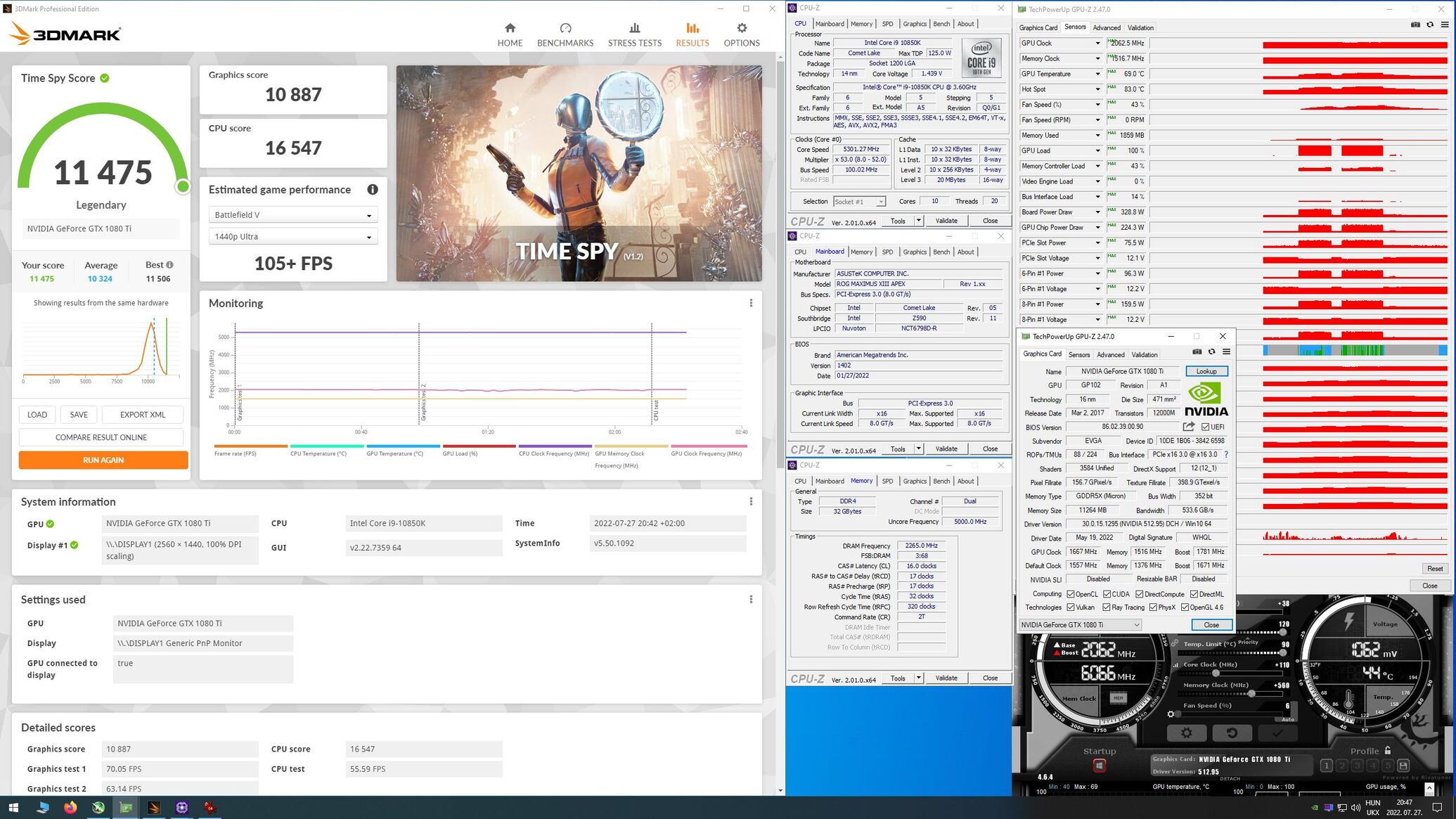
Task: Toggle the Vulkan checkbox in GPU-Z
Action: coord(1071,607)
